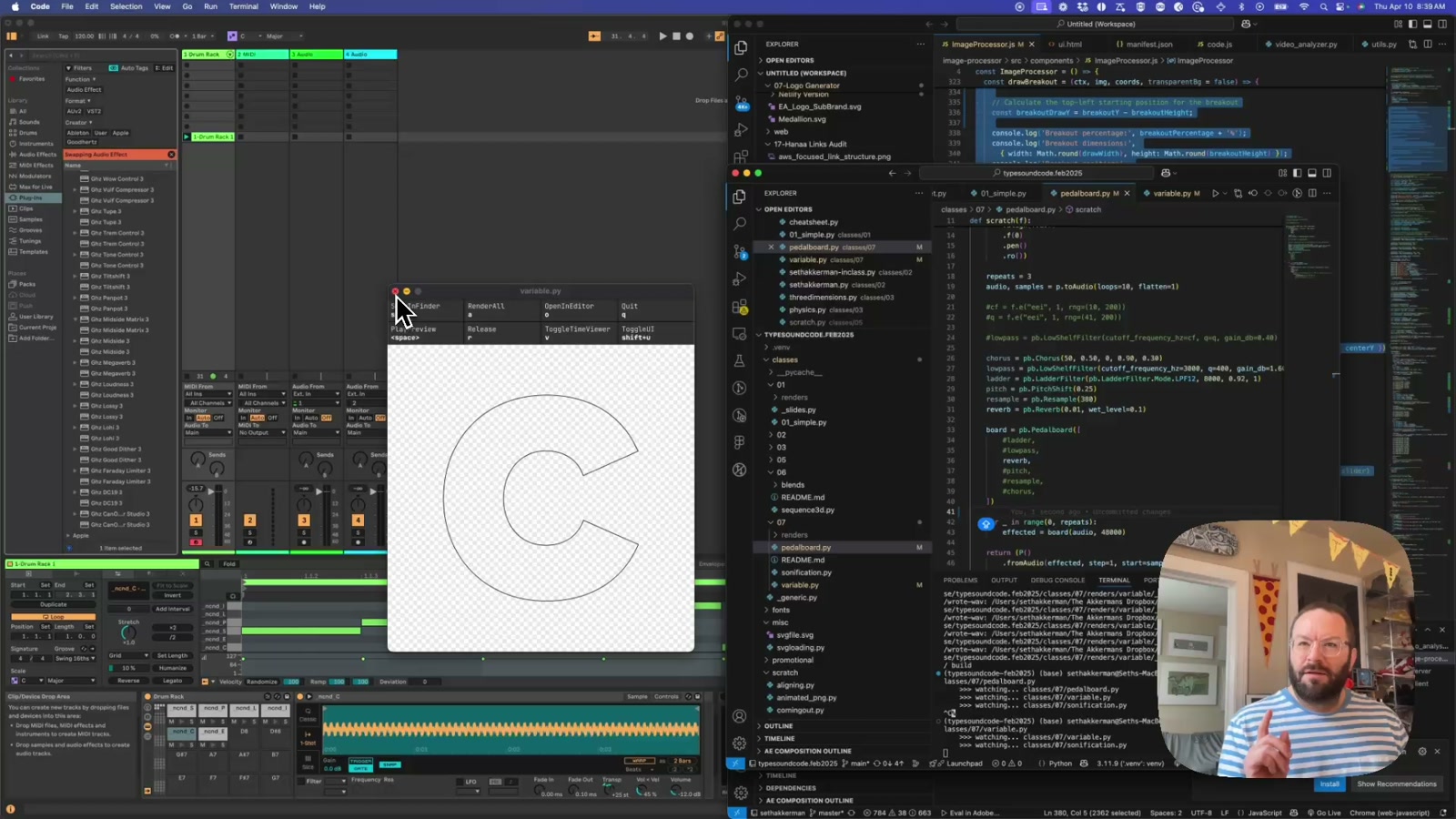This screenshot has width=1456, height=819.
Task: Click the typesoundcode.feb2025 command search box
Action: [1037, 173]
